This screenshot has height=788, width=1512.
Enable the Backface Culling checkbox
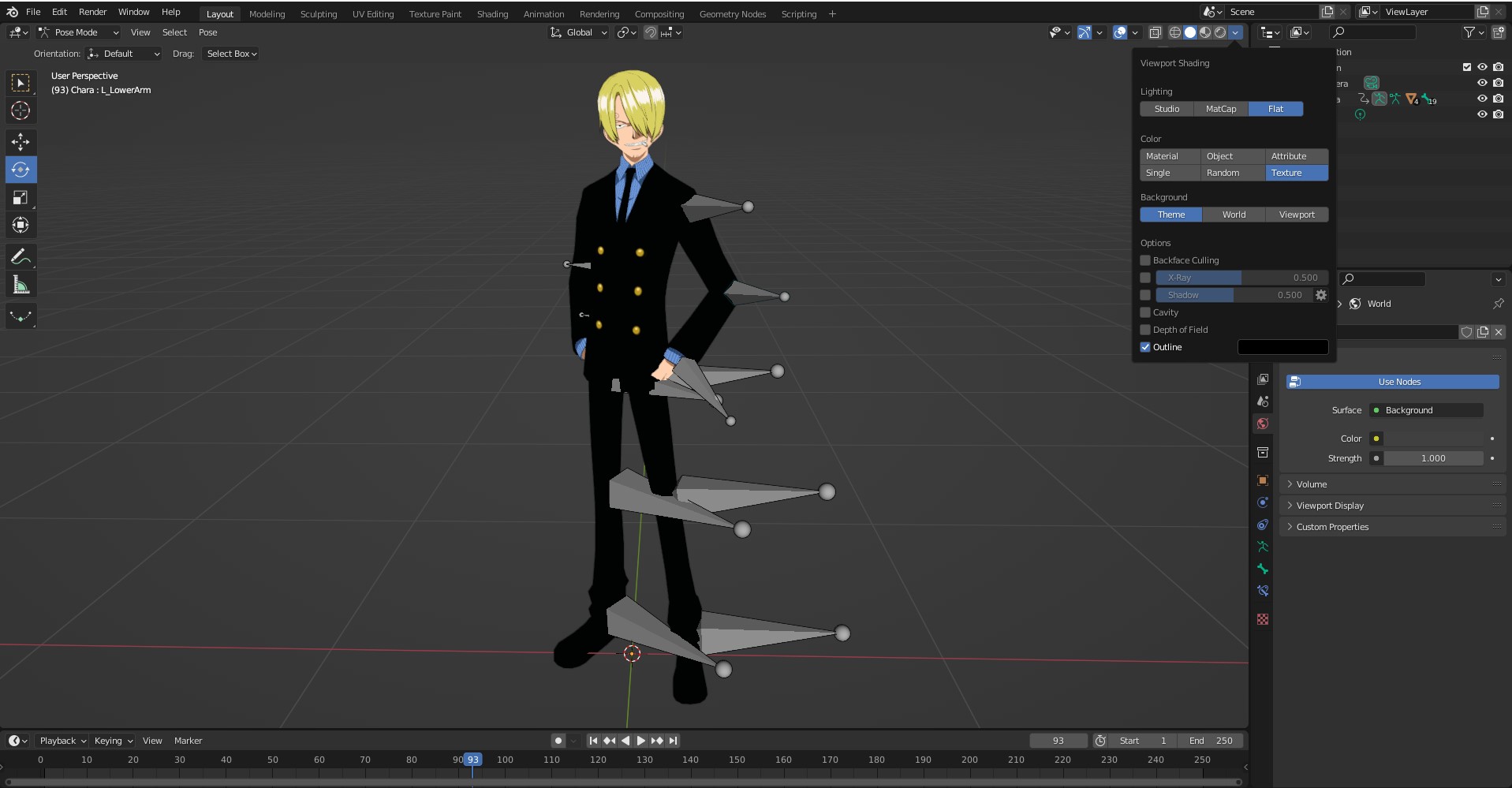(x=1145, y=260)
